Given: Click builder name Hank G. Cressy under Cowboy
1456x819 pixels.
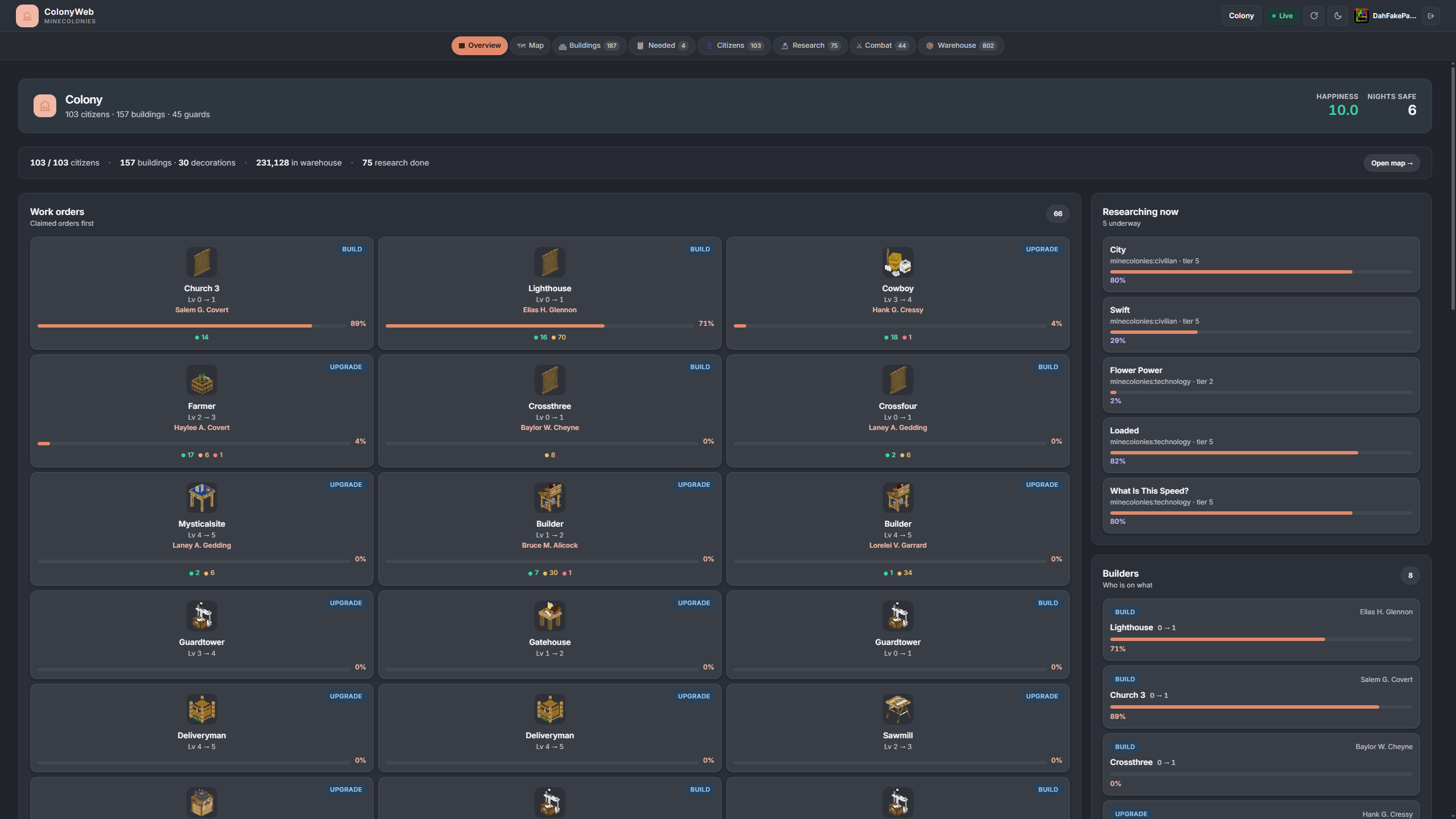Looking at the screenshot, I should pyautogui.click(x=898, y=310).
